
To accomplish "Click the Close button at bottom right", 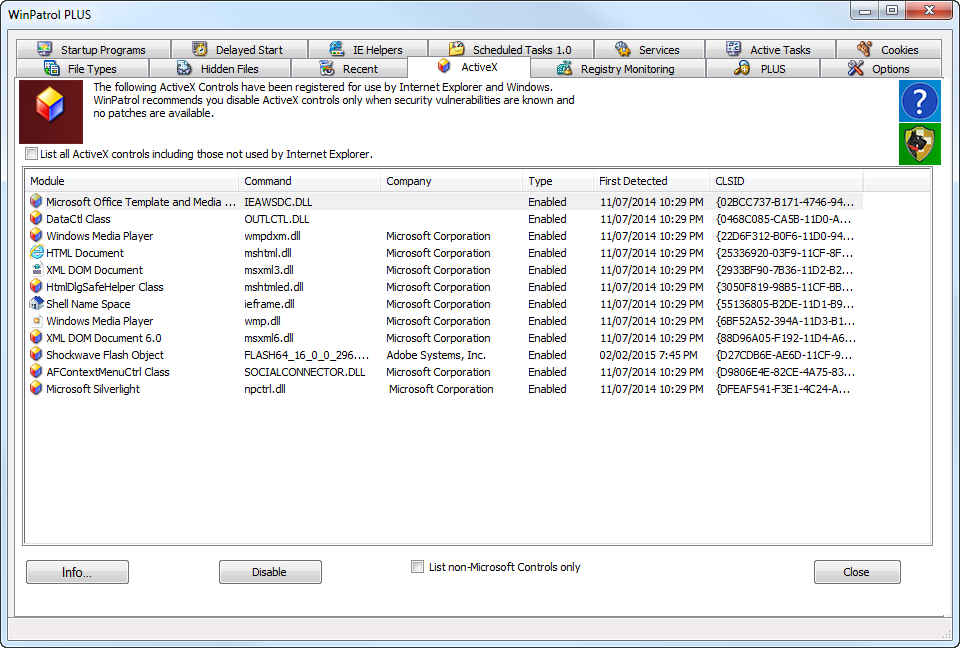I will pyautogui.click(x=856, y=572).
